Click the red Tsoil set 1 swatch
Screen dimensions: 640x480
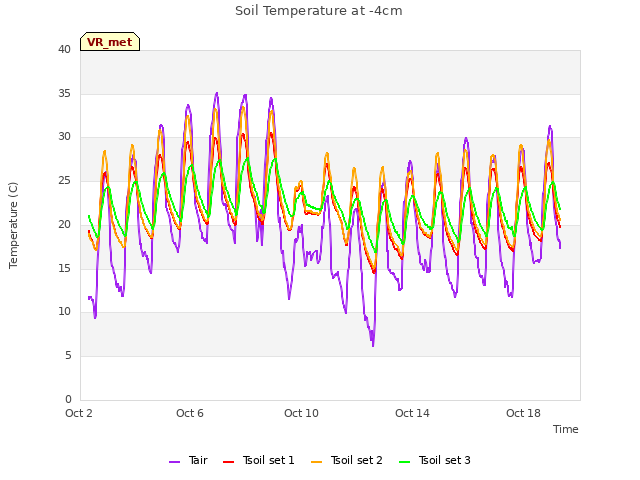[229, 462]
